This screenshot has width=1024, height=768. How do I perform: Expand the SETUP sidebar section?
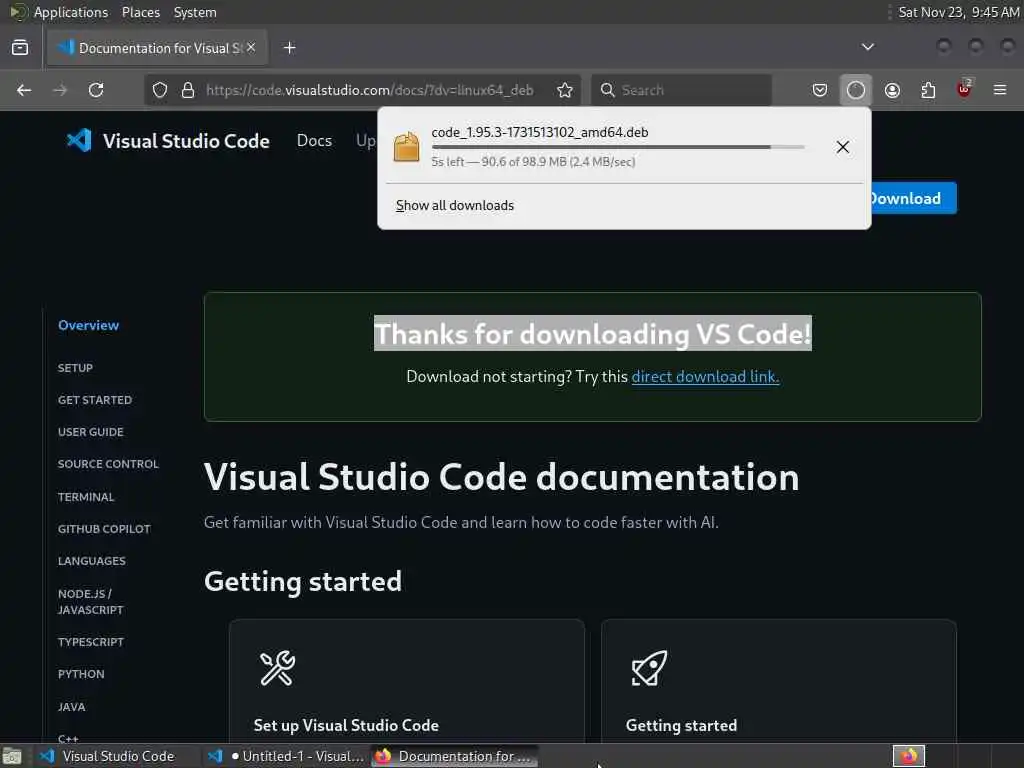coord(75,368)
